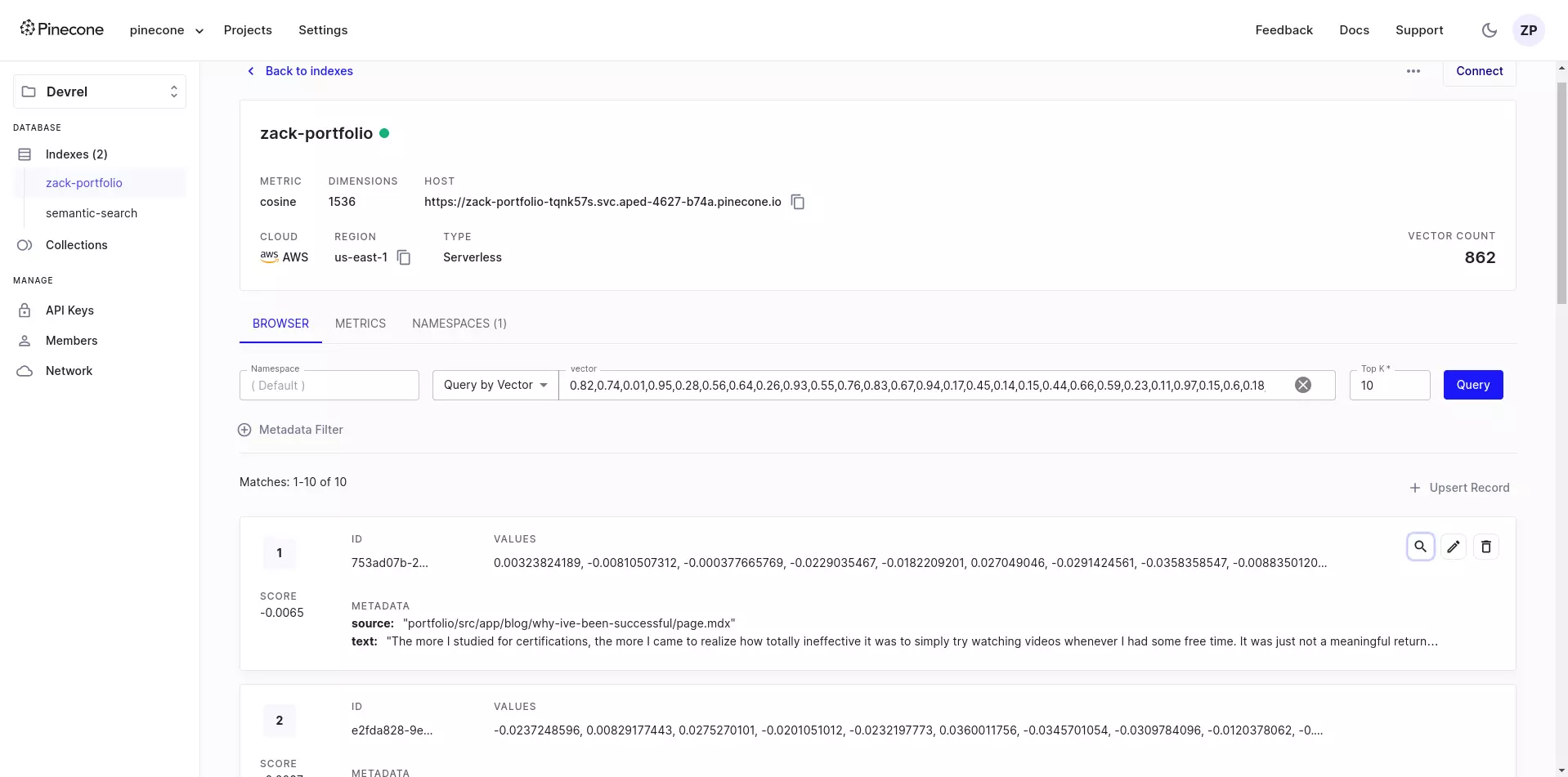The image size is (1568, 777).
Task: Open the Devrel project selector
Action: [x=100, y=92]
